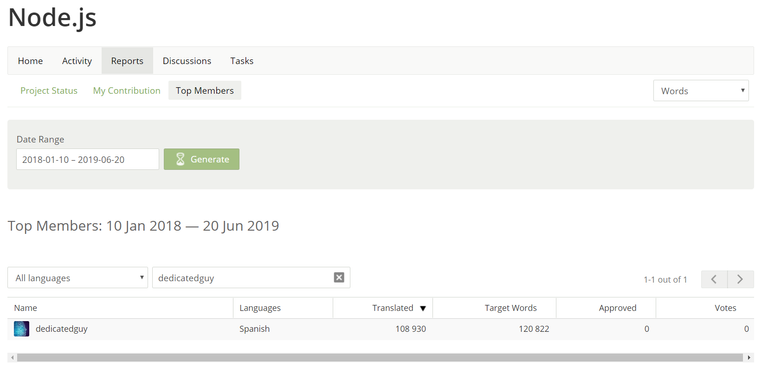This screenshot has width=768, height=368.
Task: Switch to the Activity tab
Action: (77, 61)
